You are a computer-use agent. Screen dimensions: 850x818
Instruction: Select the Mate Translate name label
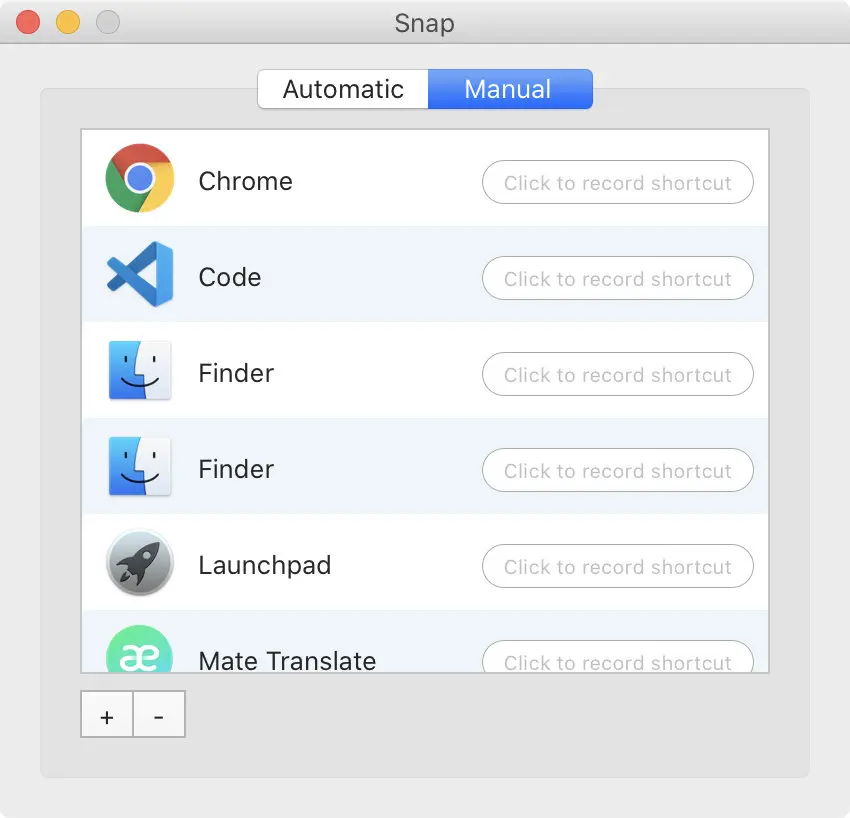[287, 661]
